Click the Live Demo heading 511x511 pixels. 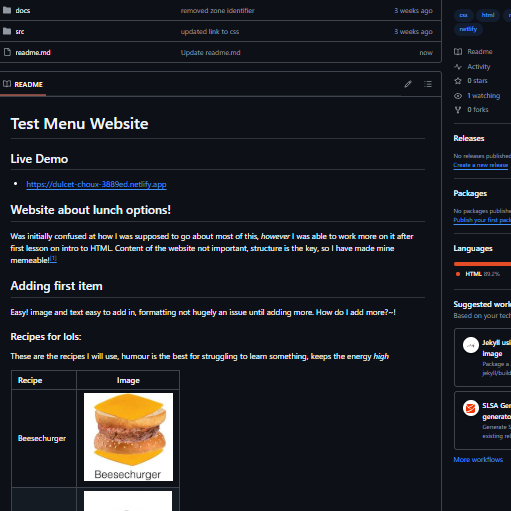click(x=39, y=159)
